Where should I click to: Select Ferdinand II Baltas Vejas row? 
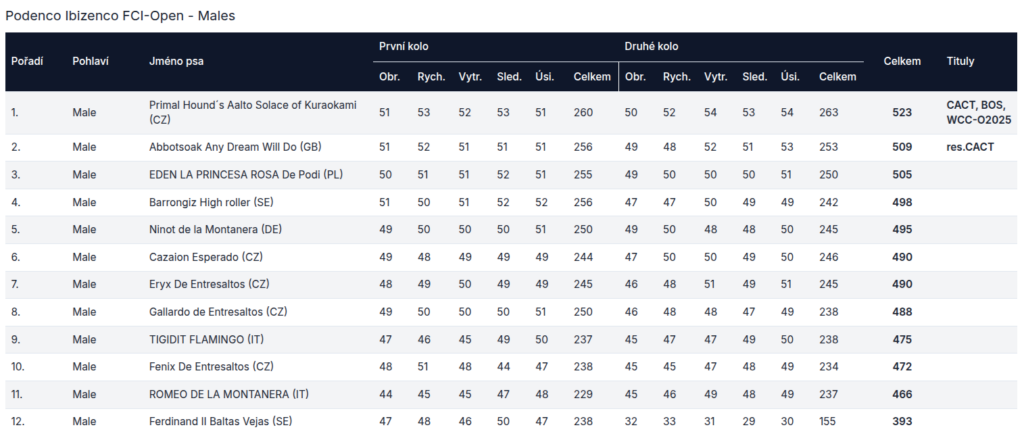(x=512, y=422)
